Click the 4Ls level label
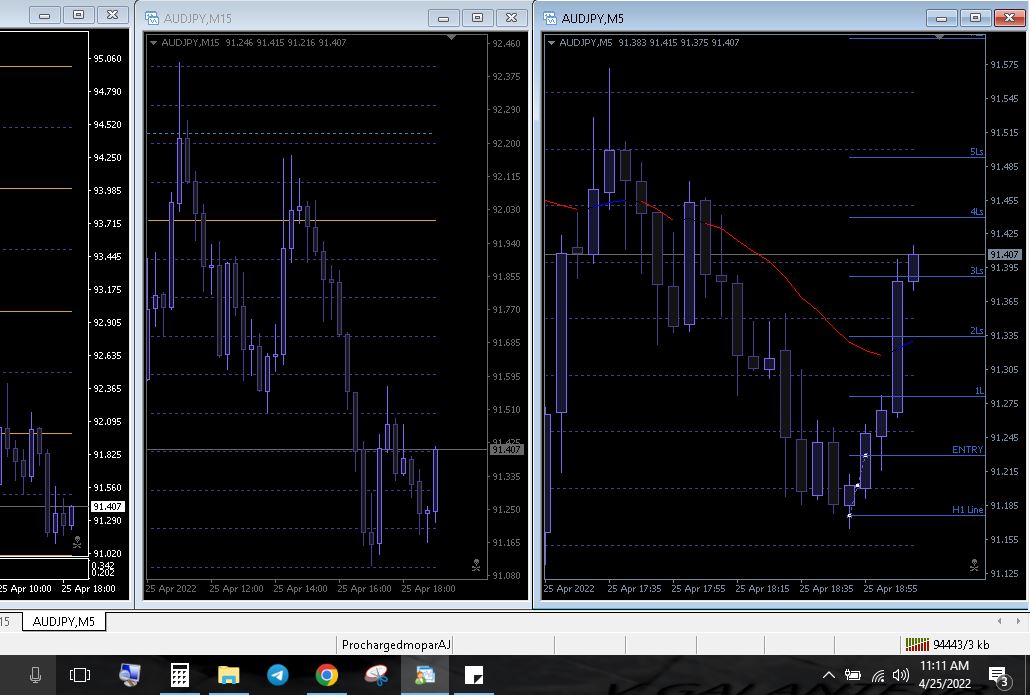Image resolution: width=1030 pixels, height=695 pixels. pyautogui.click(x=977, y=212)
